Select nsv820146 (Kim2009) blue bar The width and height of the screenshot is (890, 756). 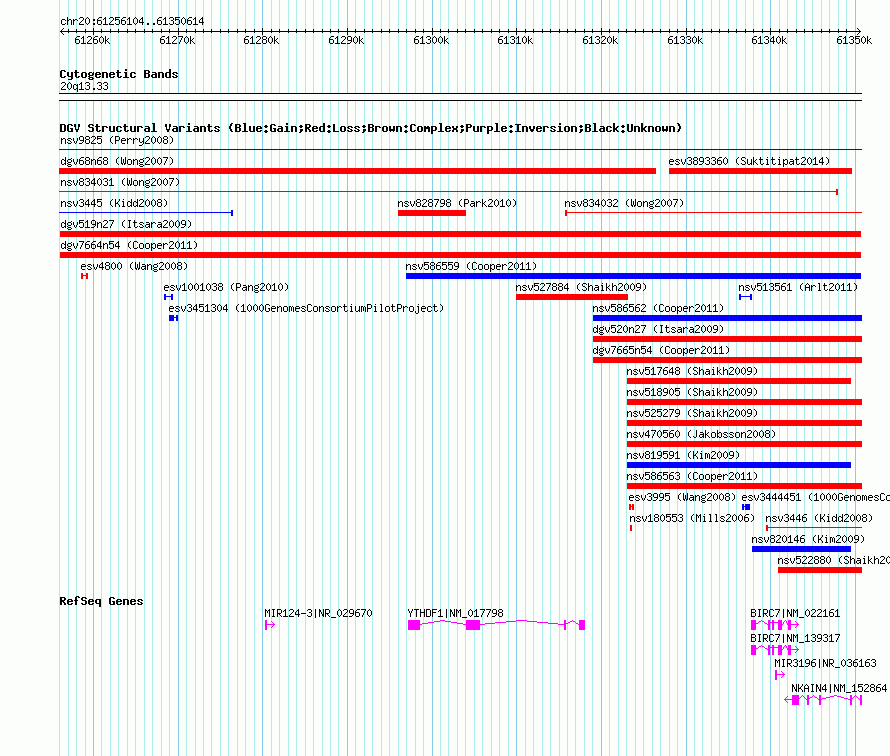pyautogui.click(x=801, y=549)
